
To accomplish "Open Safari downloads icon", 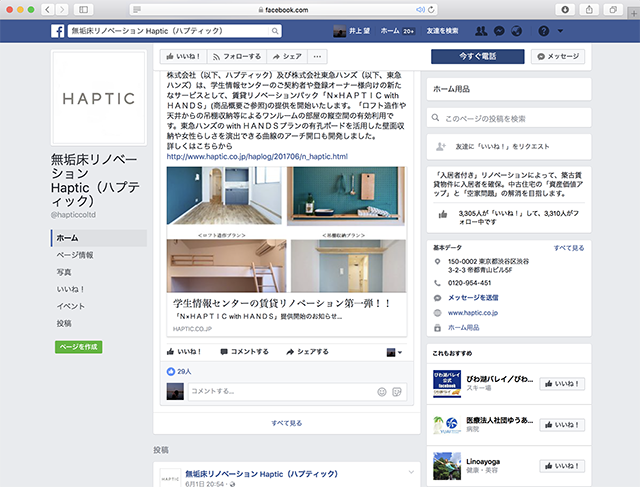I will (x=565, y=9).
